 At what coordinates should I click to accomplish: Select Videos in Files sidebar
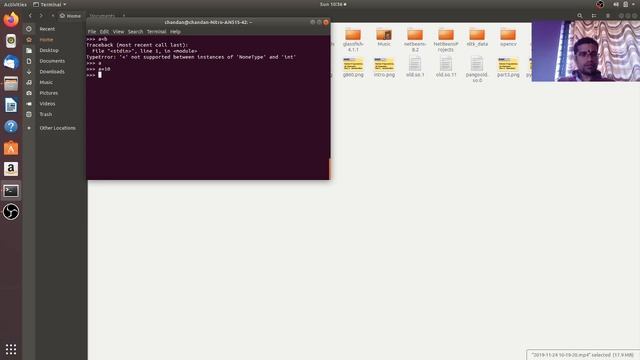[47, 104]
